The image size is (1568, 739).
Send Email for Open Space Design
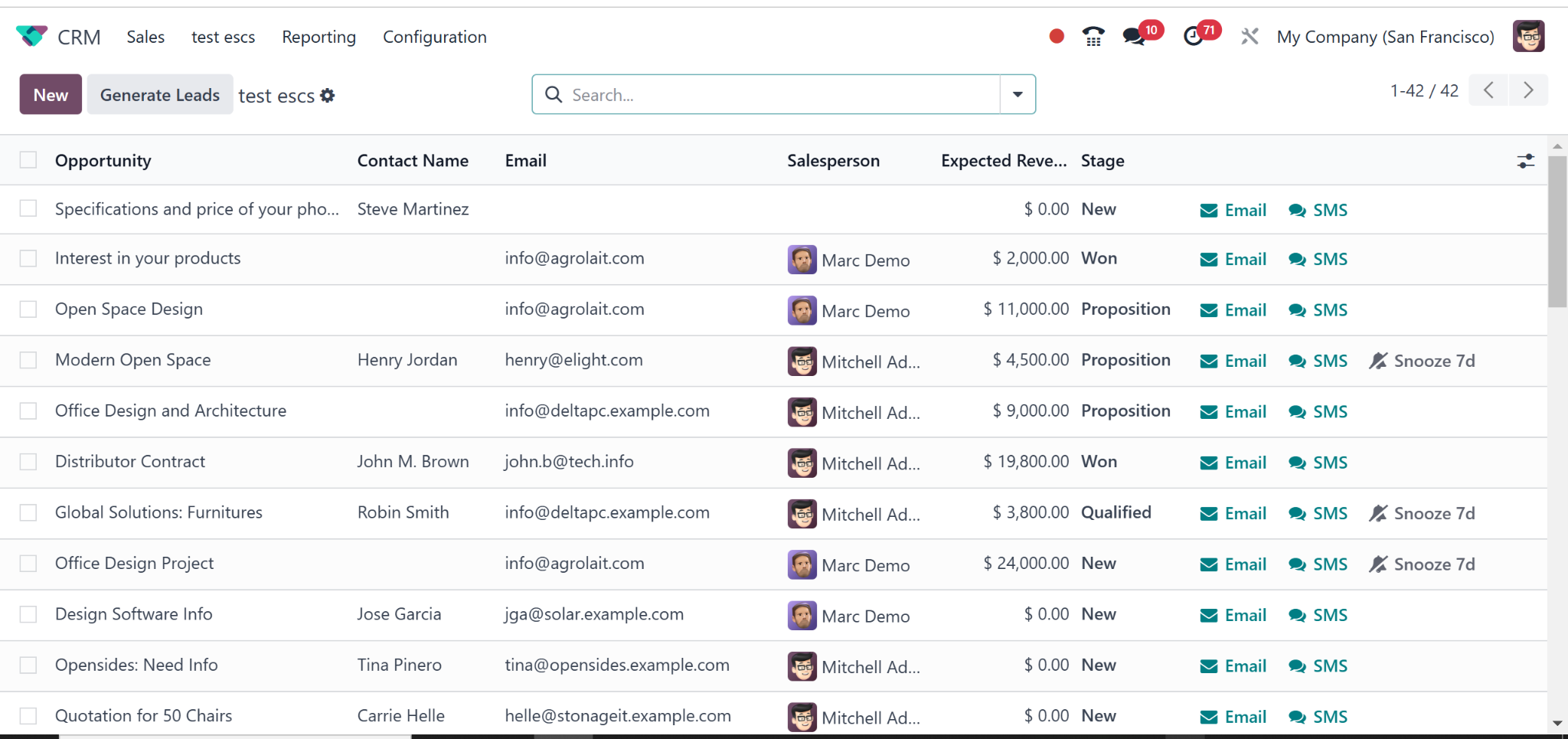(x=1233, y=310)
